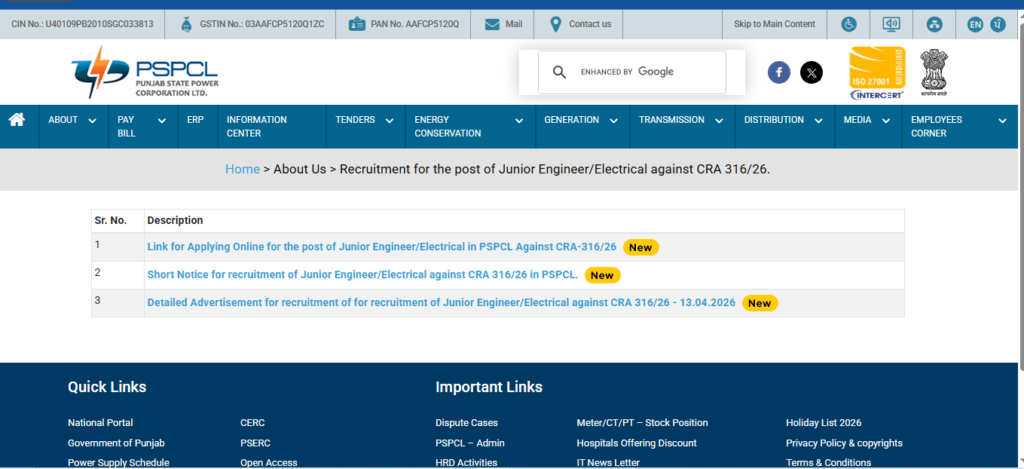Click the wheelchair accessibility icon
The height and width of the screenshot is (469, 1024).
point(848,24)
